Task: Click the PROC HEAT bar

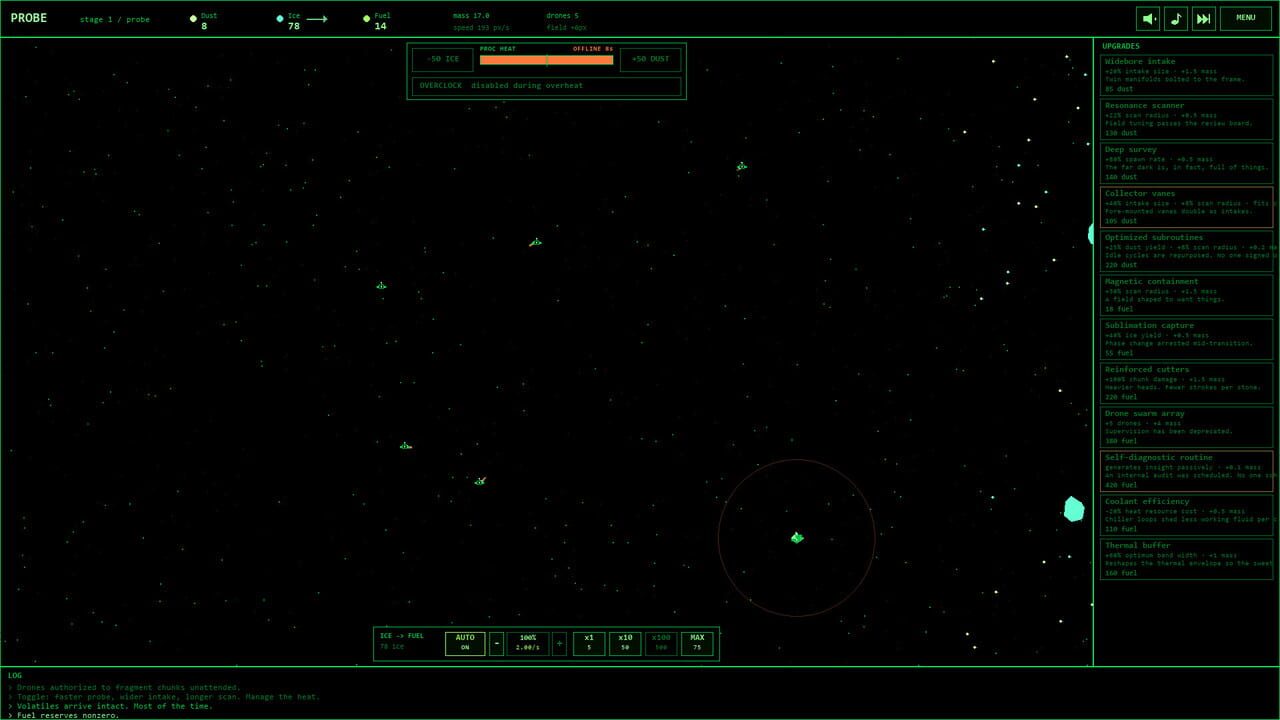Action: point(546,60)
